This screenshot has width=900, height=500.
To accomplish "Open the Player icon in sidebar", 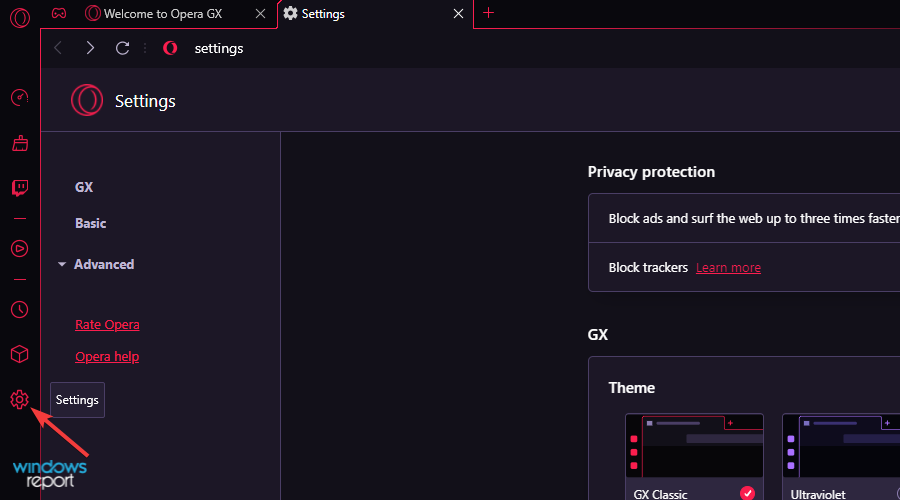I will (x=20, y=249).
